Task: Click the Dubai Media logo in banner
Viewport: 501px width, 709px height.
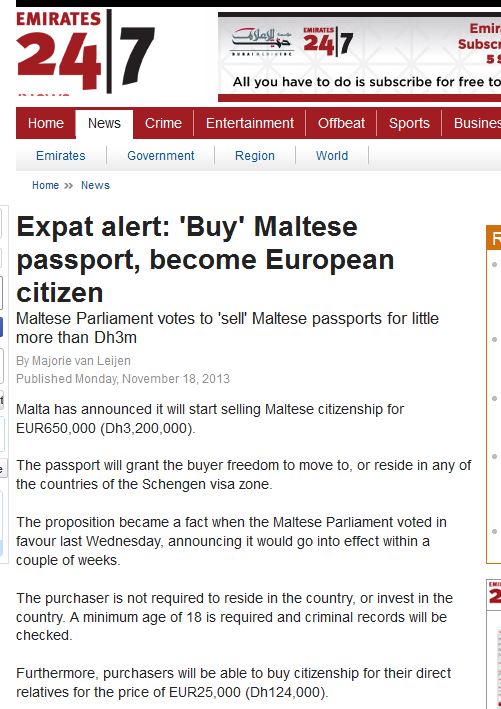Action: (262, 41)
